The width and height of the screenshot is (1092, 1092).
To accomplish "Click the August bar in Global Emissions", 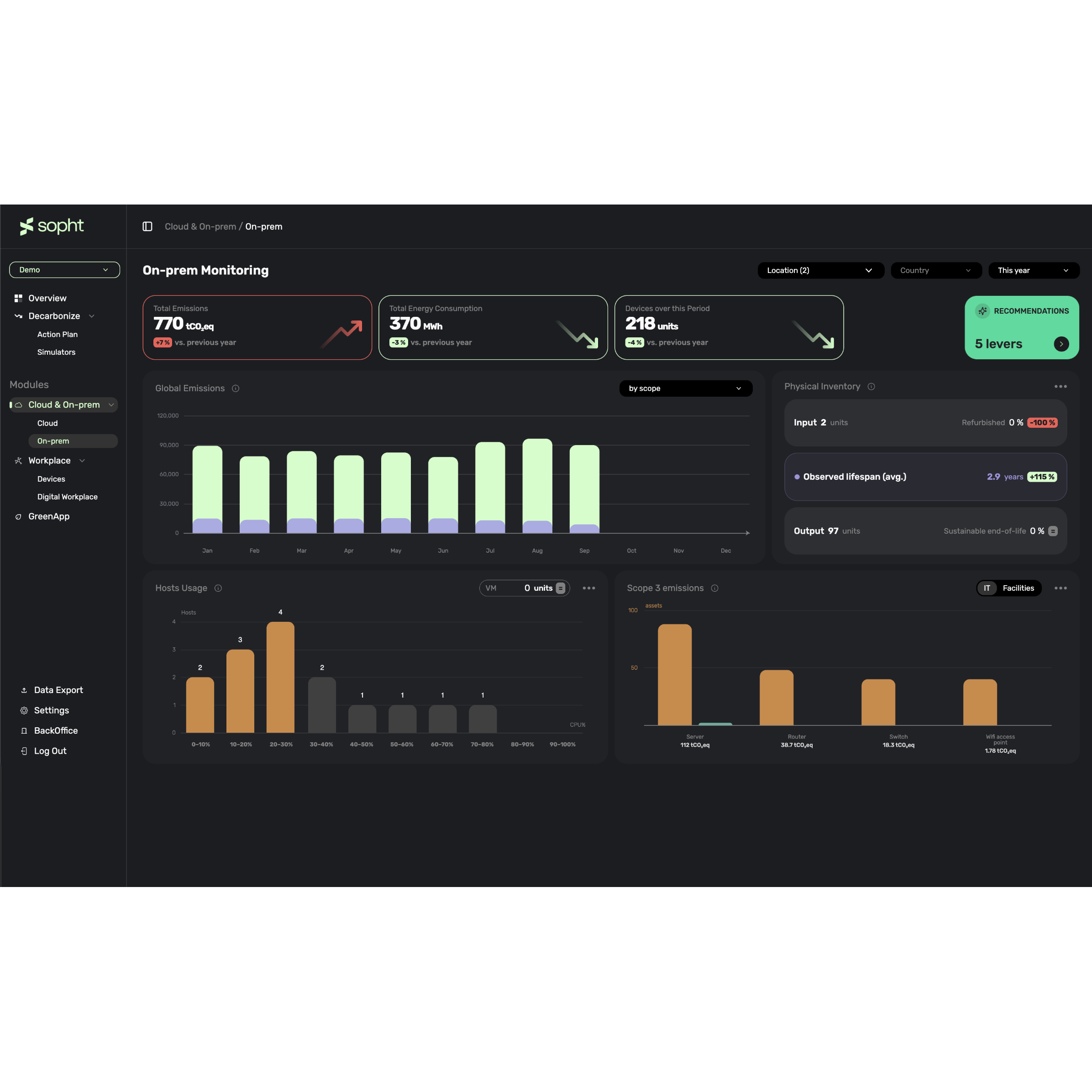I will click(537, 486).
